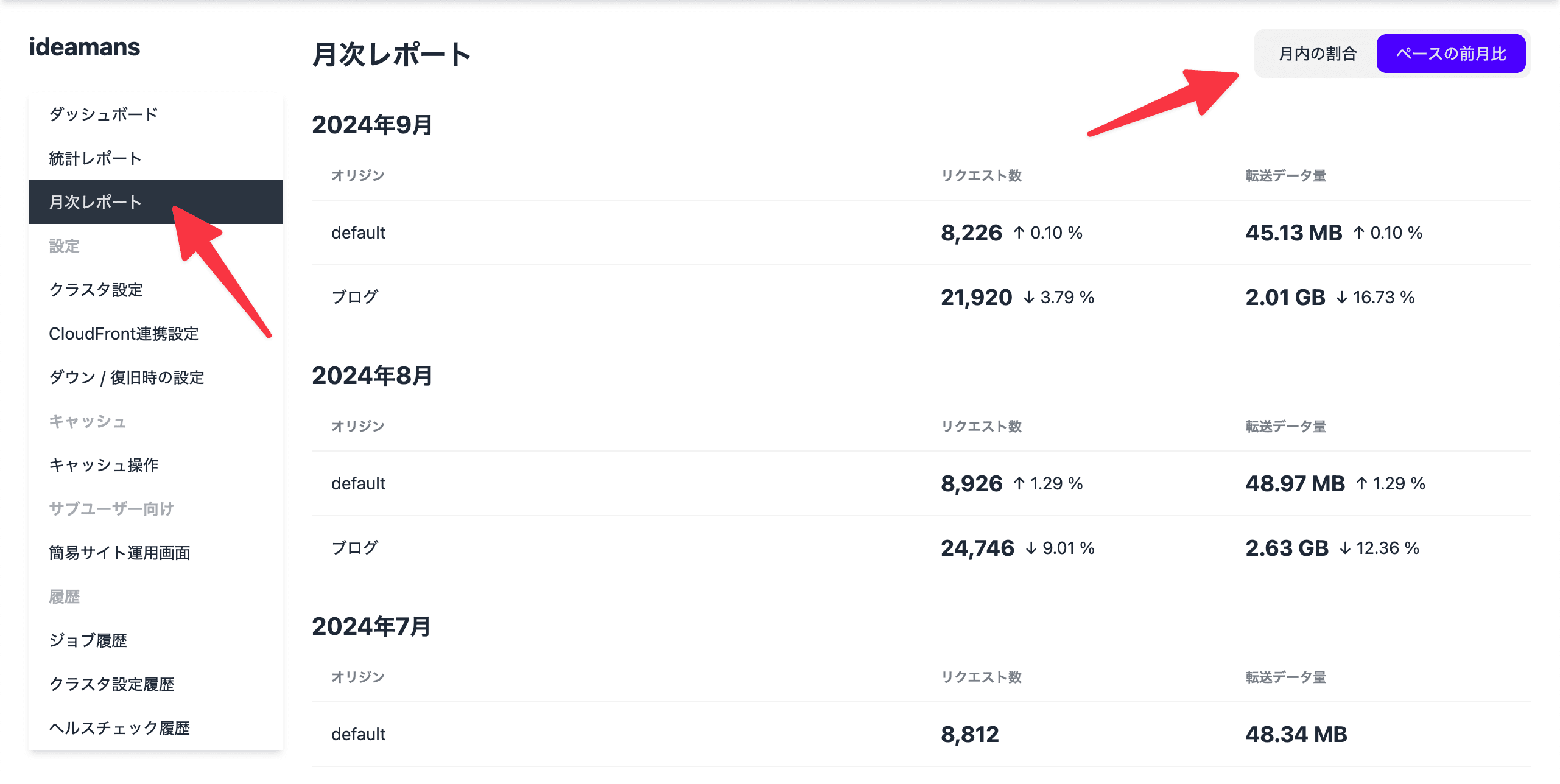Navigate to CloudFront連携設定
Image resolution: width=1560 pixels, height=784 pixels.
[124, 334]
